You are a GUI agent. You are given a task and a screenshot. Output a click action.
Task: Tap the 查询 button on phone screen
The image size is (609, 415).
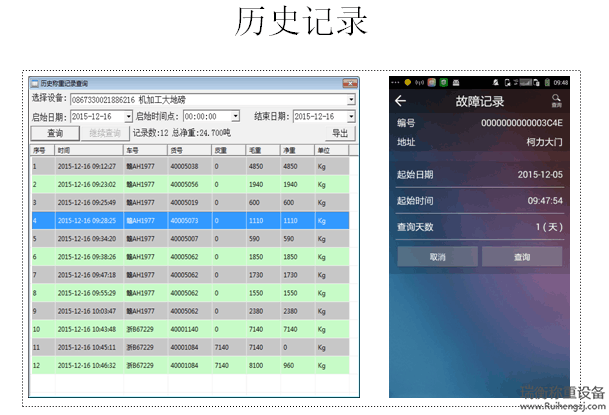pyautogui.click(x=522, y=257)
